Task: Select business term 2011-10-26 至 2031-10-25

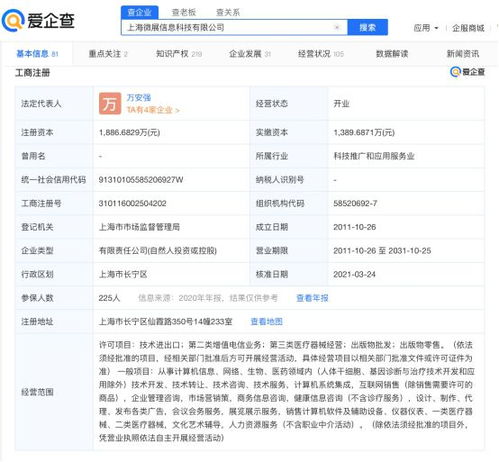Action: [x=382, y=251]
